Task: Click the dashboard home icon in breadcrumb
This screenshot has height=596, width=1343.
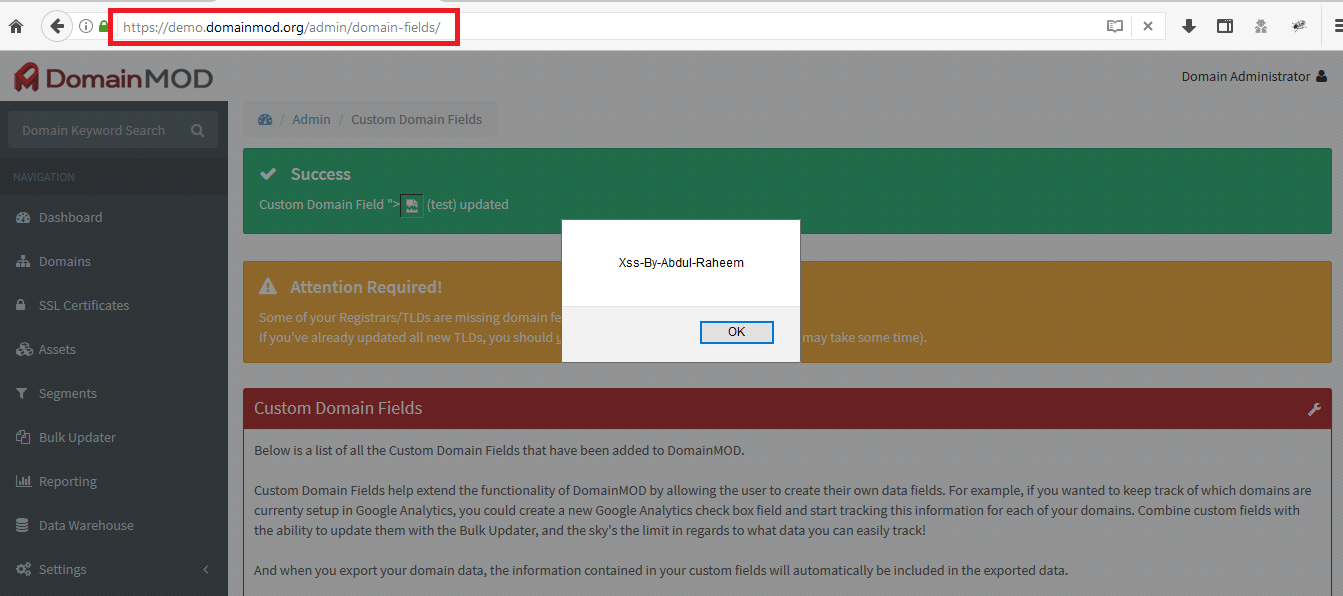Action: coord(264,118)
